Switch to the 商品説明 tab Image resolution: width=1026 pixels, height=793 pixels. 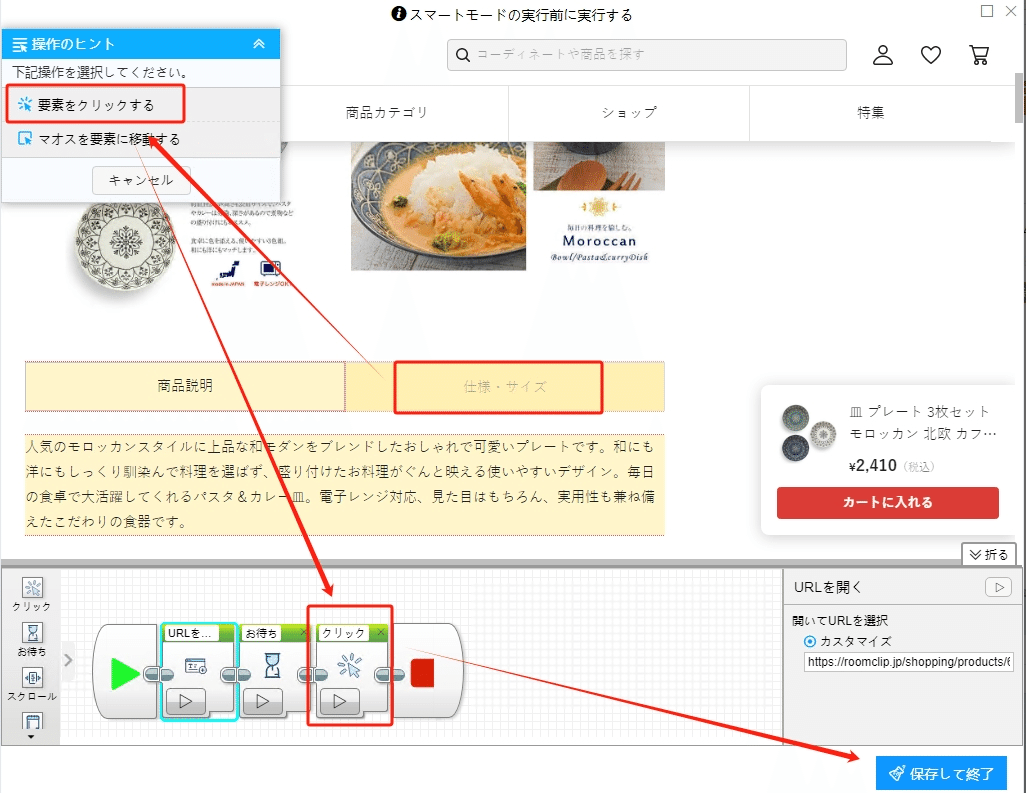[185, 386]
